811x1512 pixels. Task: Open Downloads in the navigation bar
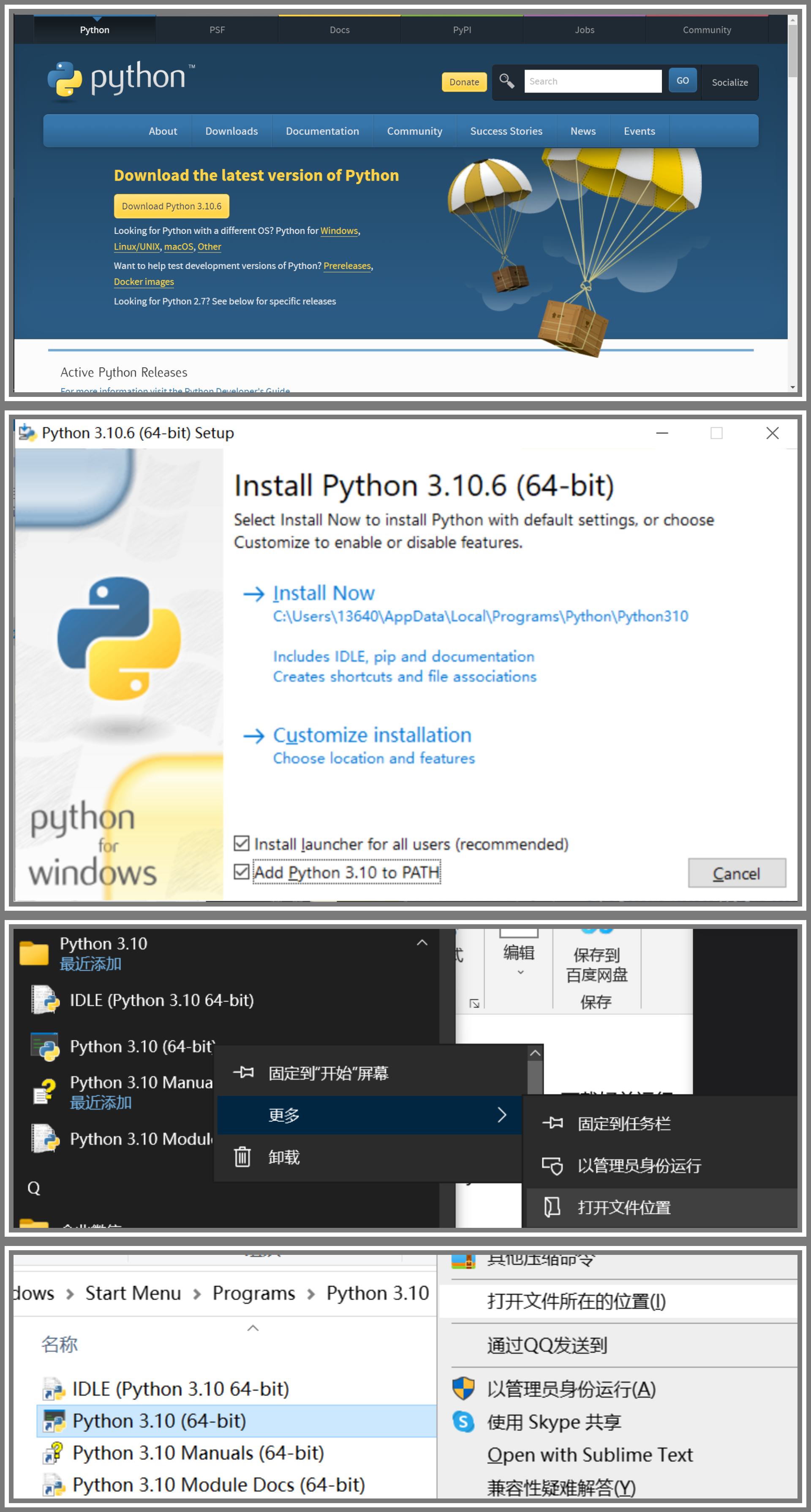[x=231, y=131]
